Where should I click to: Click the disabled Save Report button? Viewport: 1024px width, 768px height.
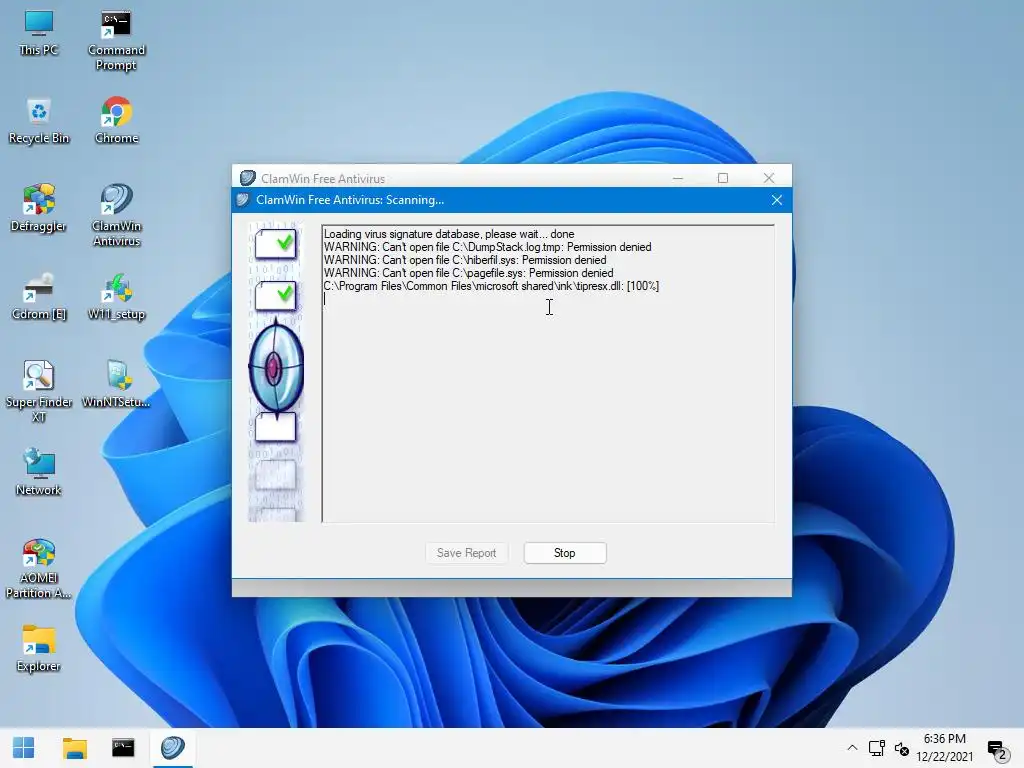tap(466, 553)
